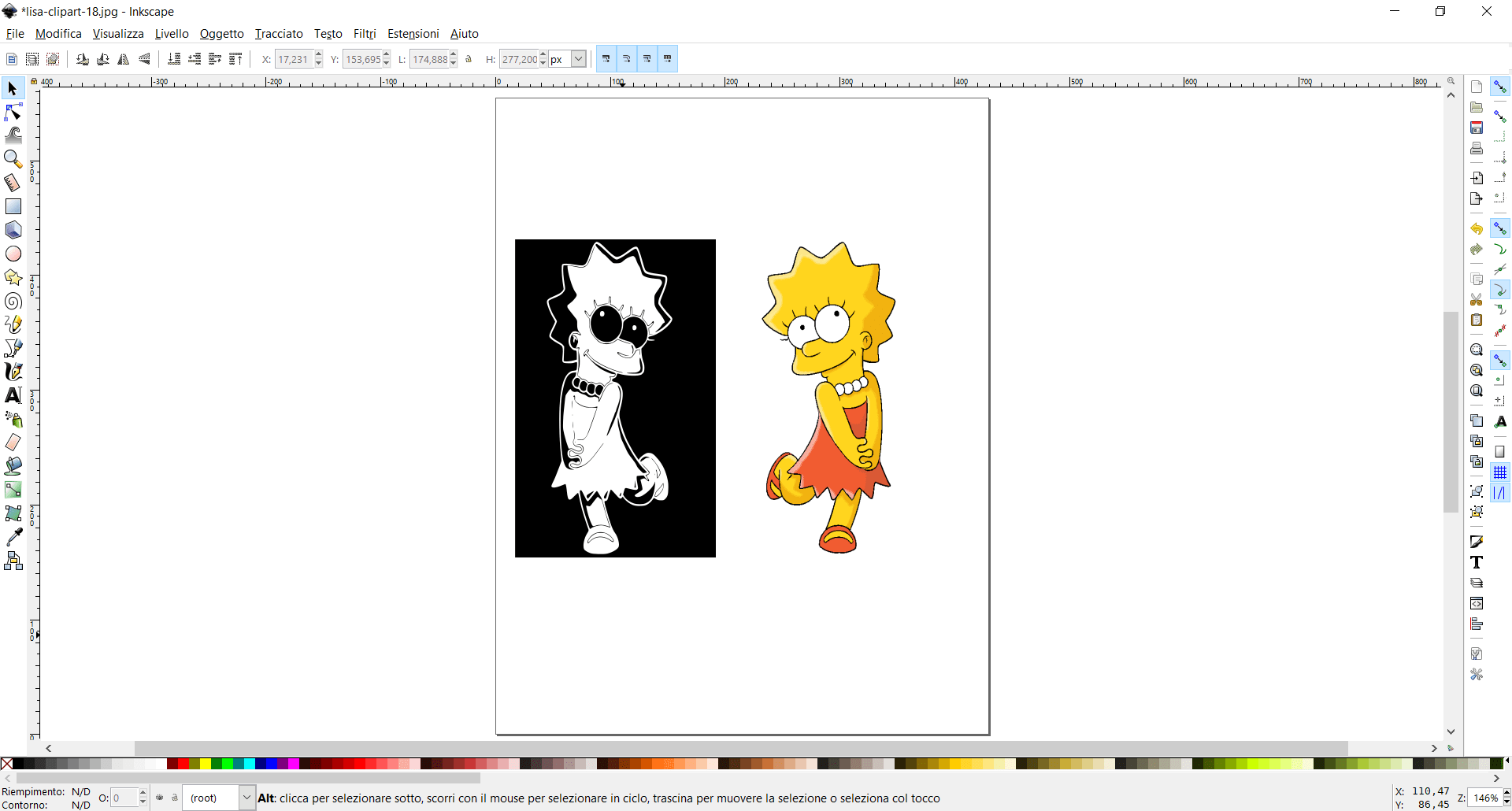Toggle width and height lock
The height and width of the screenshot is (811, 1512).
[469, 59]
